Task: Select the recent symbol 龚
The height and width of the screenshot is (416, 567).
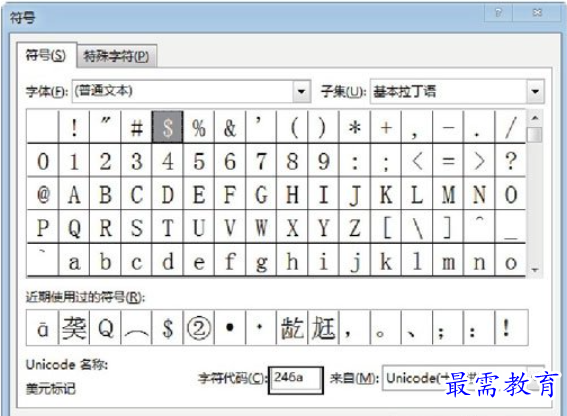Action: click(x=74, y=328)
